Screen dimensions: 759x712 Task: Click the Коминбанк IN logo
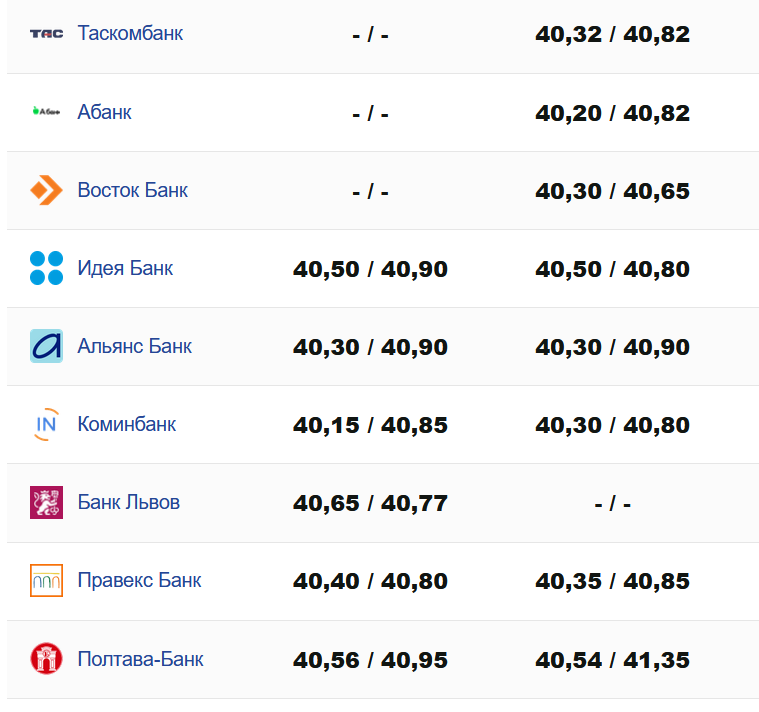tap(46, 424)
